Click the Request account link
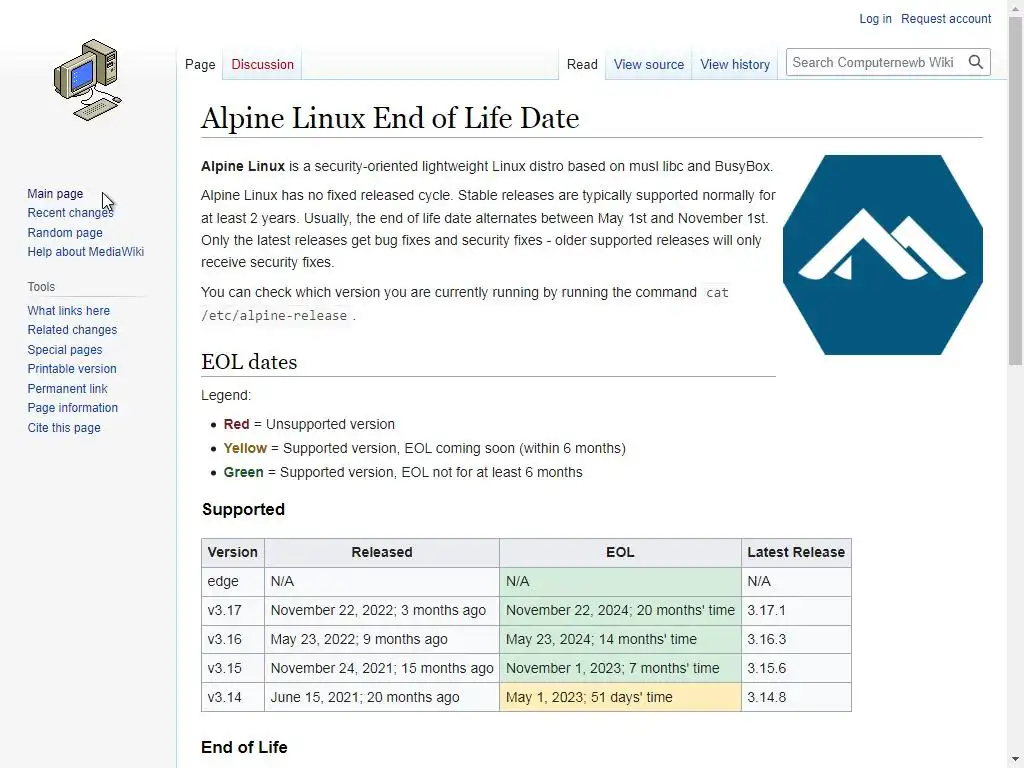The height and width of the screenshot is (768, 1024). (x=946, y=19)
